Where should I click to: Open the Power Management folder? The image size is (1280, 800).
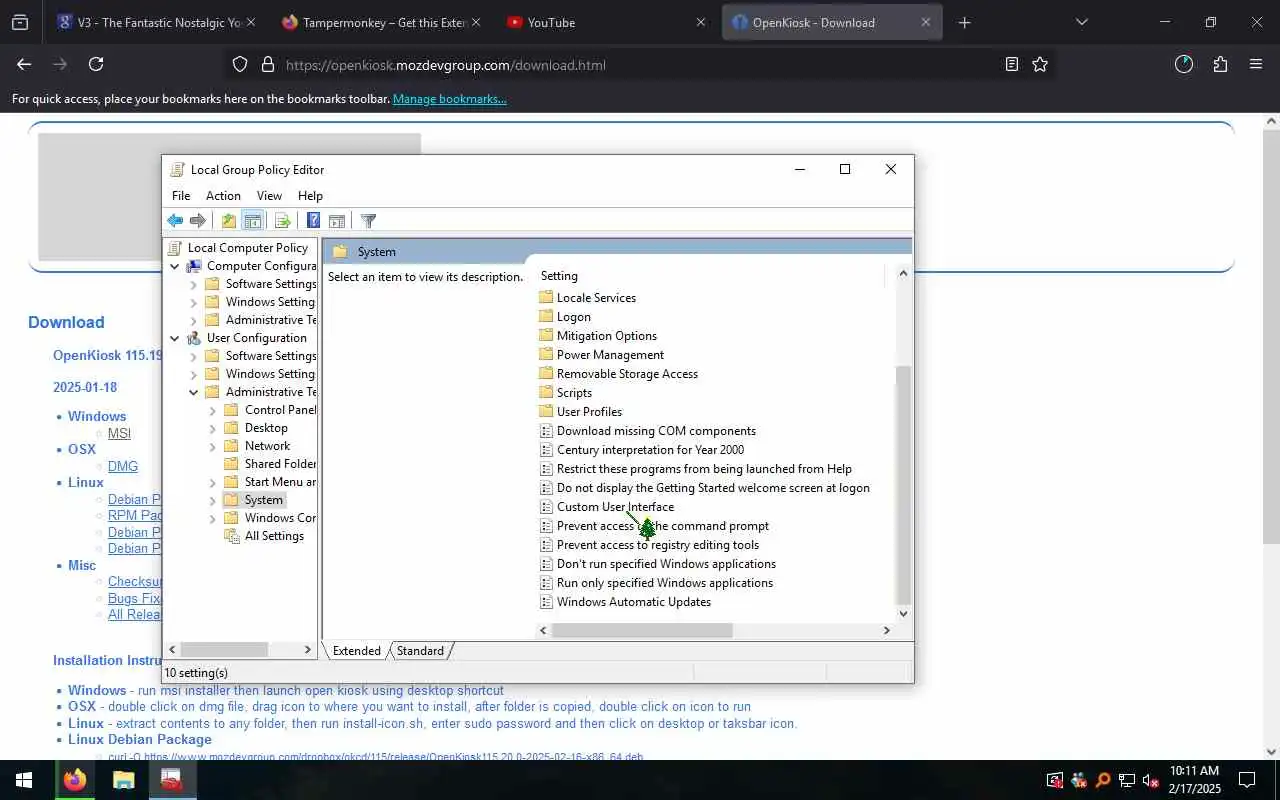[x=610, y=355]
